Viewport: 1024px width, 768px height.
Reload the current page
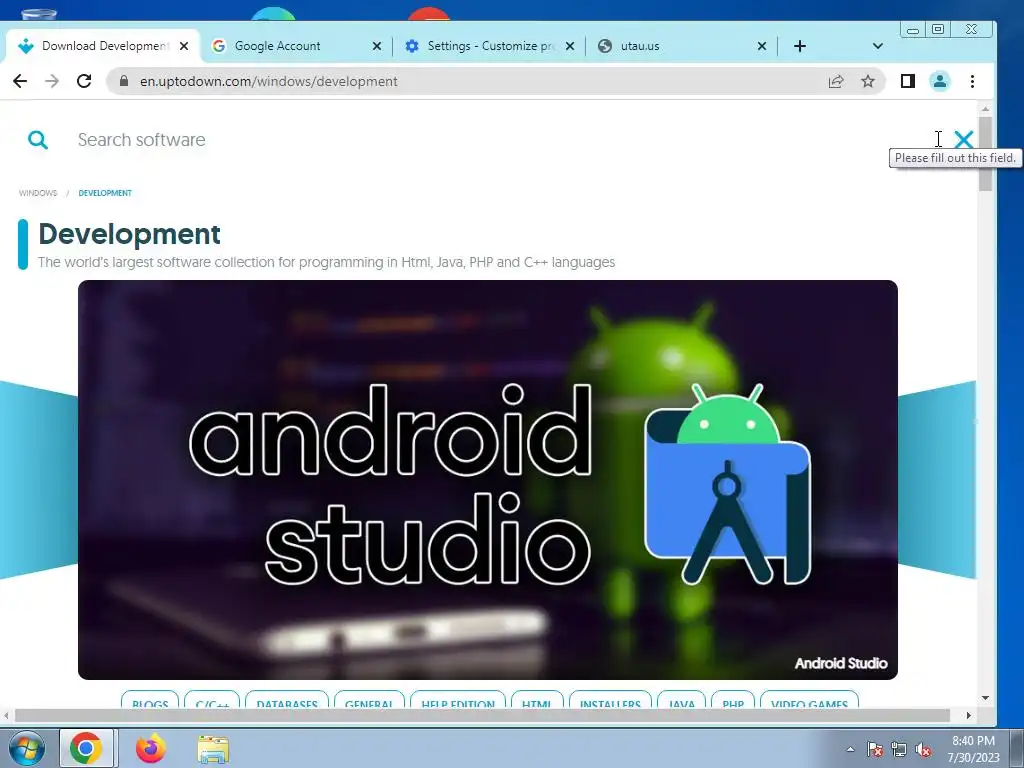(84, 81)
